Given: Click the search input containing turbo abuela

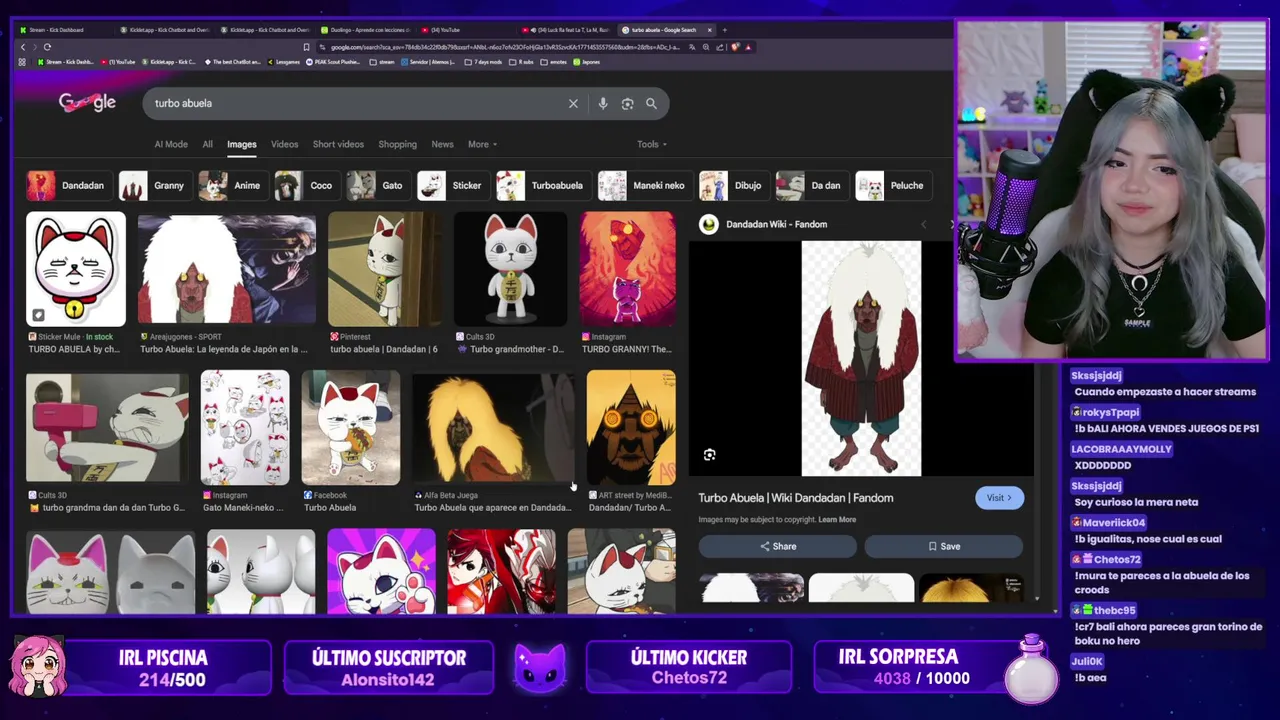Looking at the screenshot, I should [355, 103].
